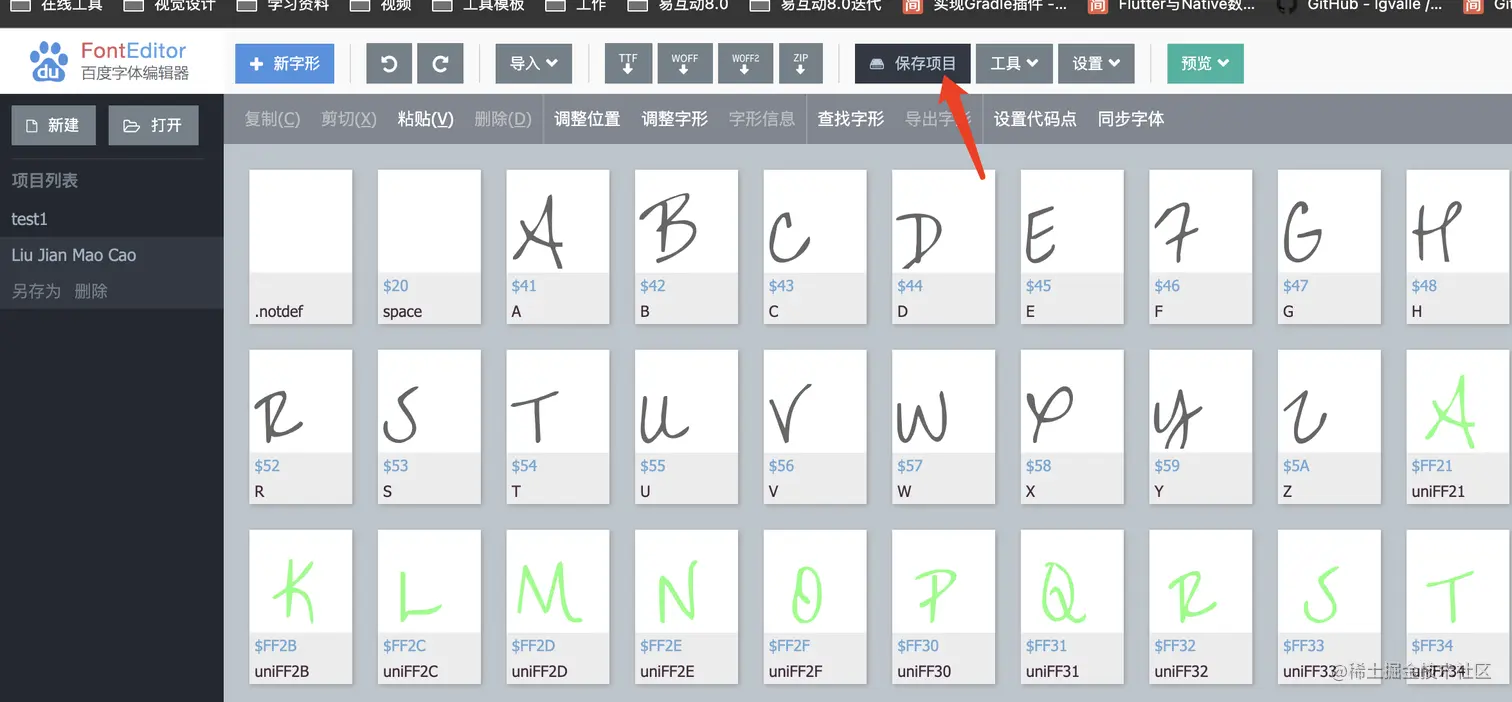The width and height of the screenshot is (1512, 702).
Task: Select the space glyph card
Action: click(429, 246)
